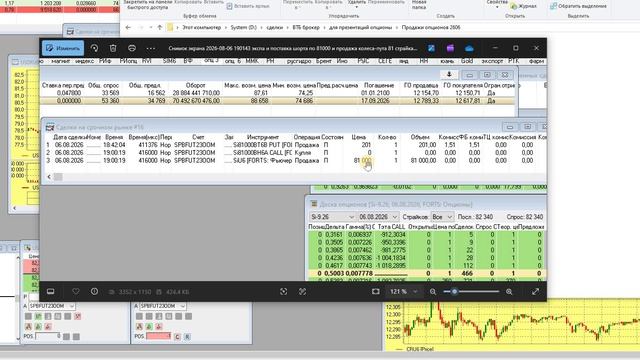
Task: Click the orange A icon in left order panel
Action: coord(29,326)
